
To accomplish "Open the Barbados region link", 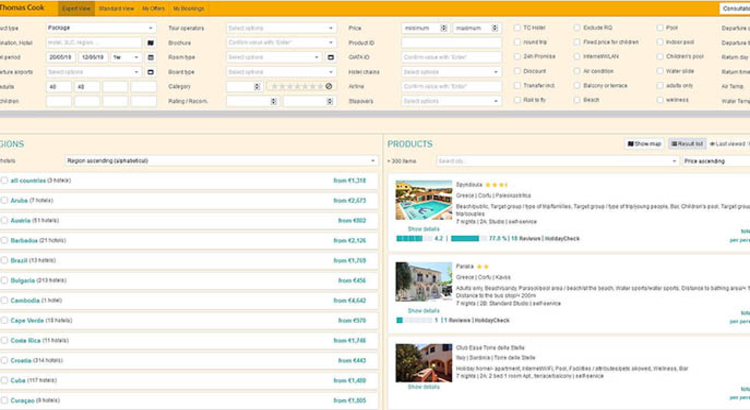I will (x=24, y=241).
